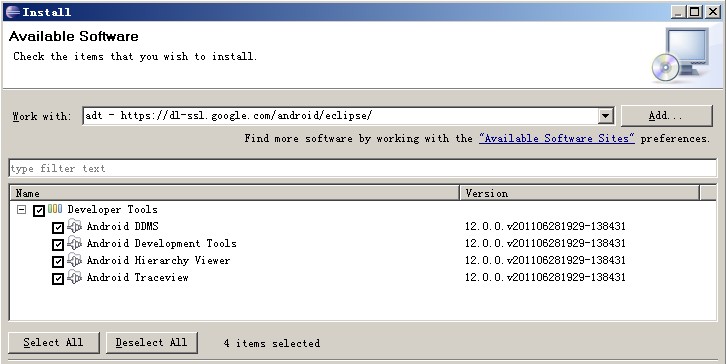This screenshot has height=364, width=726.
Task: Select the Android Hierarchy Viewer row label
Action: pos(158,260)
